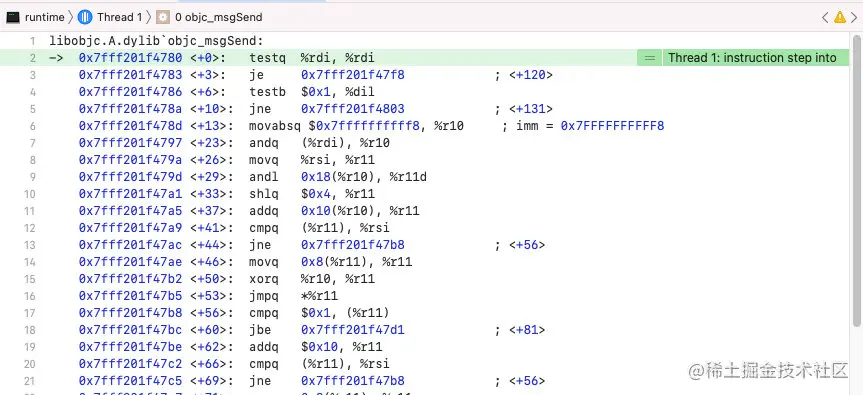Click the addq $0x10, %r11 on line 19
The image size is (863, 395).
tap(315, 347)
